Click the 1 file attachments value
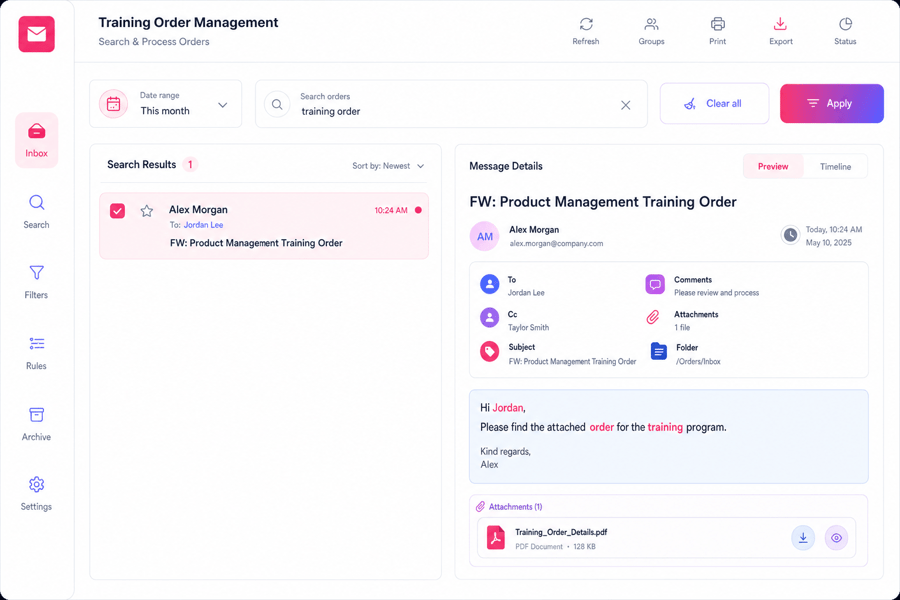The height and width of the screenshot is (600, 900). pos(682,327)
